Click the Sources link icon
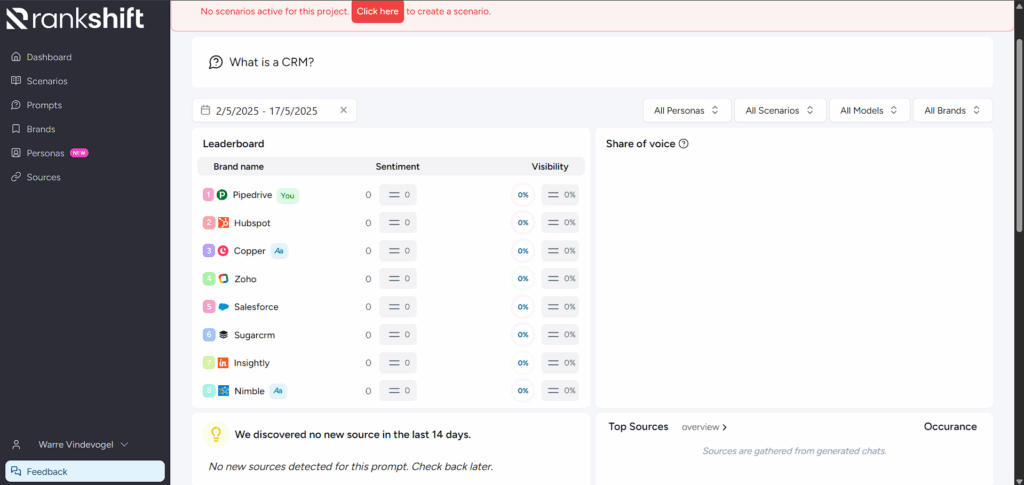Viewport: 1024px width, 485px height. [16, 177]
